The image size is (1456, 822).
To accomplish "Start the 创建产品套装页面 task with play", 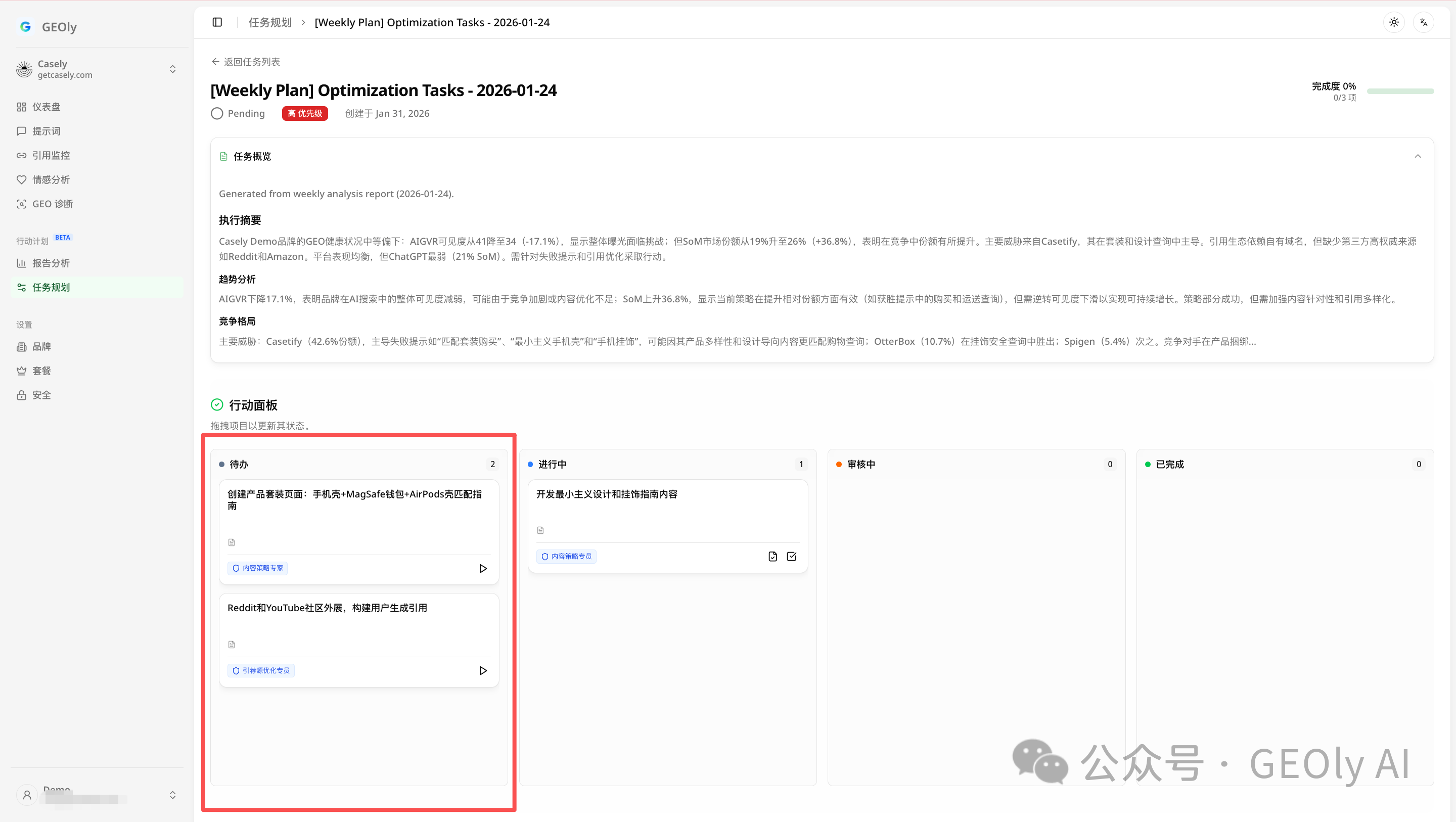I will (x=483, y=568).
